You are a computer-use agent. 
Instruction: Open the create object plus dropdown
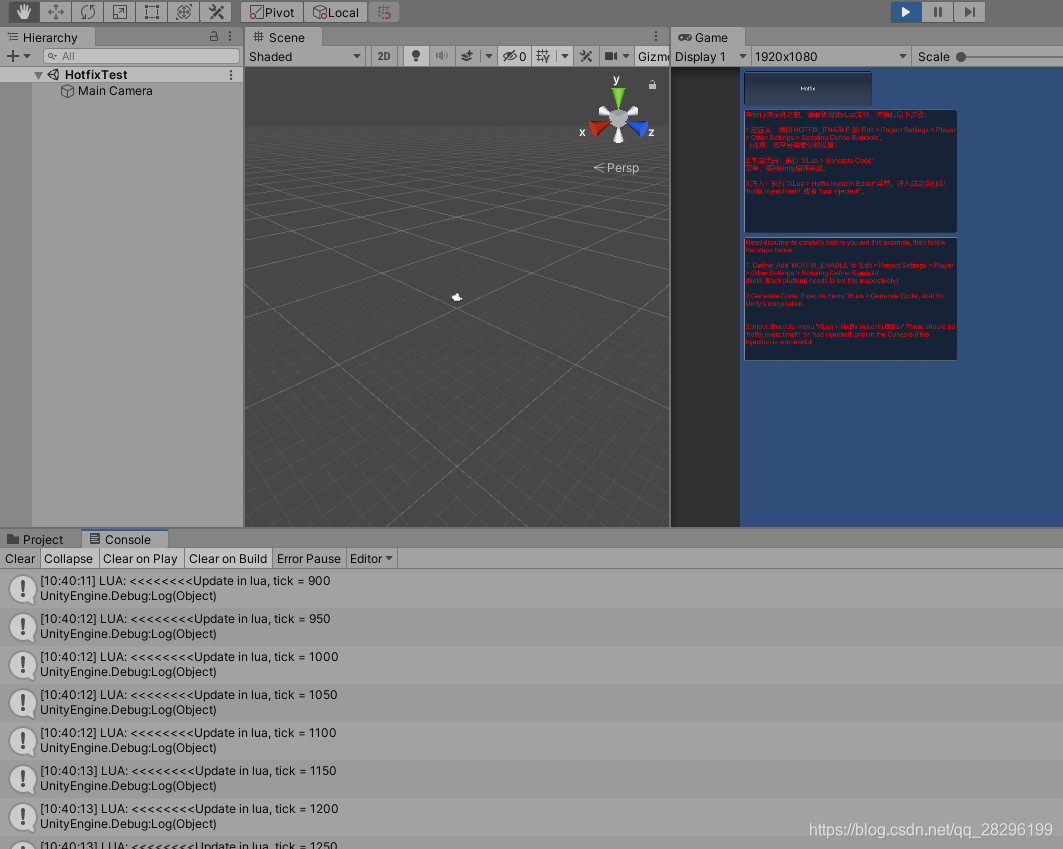tap(18, 56)
